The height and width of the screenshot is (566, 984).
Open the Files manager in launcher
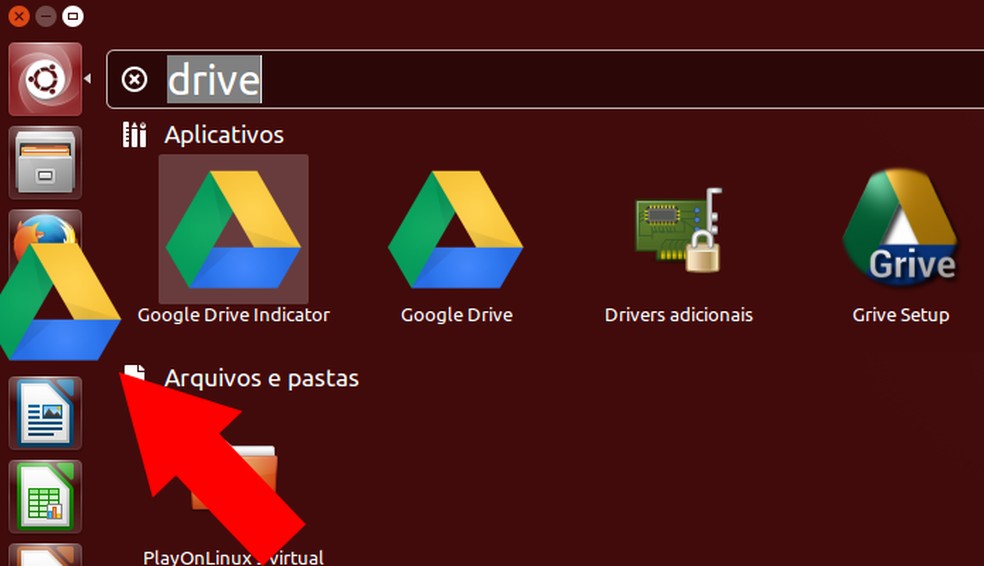pyautogui.click(x=45, y=163)
